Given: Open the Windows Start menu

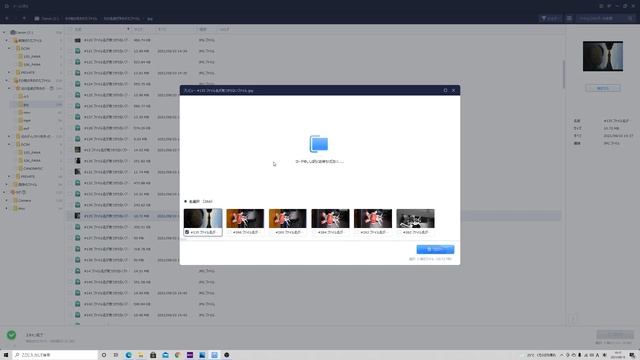Looking at the screenshot, I should pos(6,355).
